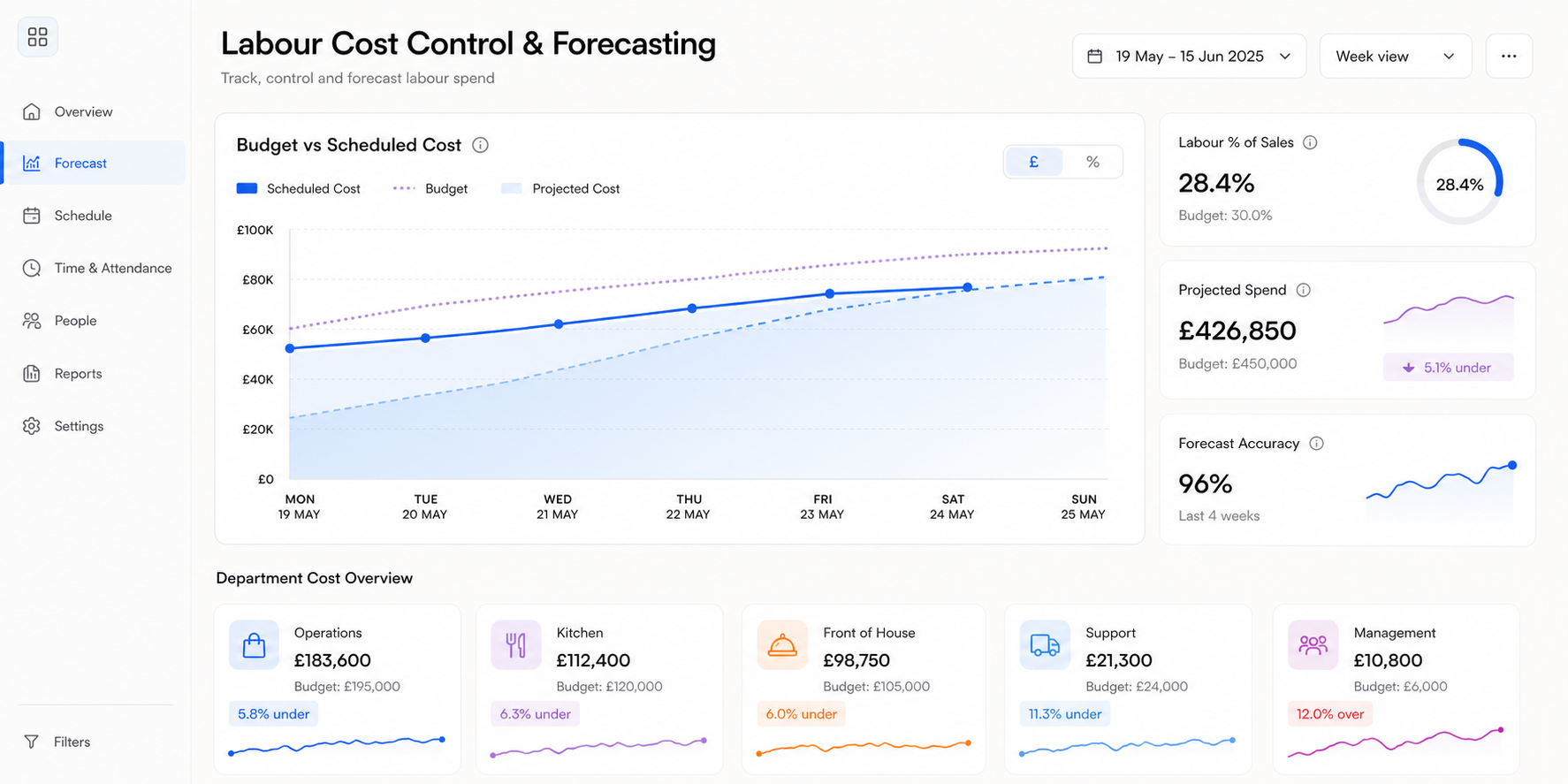1568x784 pixels.
Task: Open the 19 May – 15 Jun 2025 date picker
Action: point(1189,57)
